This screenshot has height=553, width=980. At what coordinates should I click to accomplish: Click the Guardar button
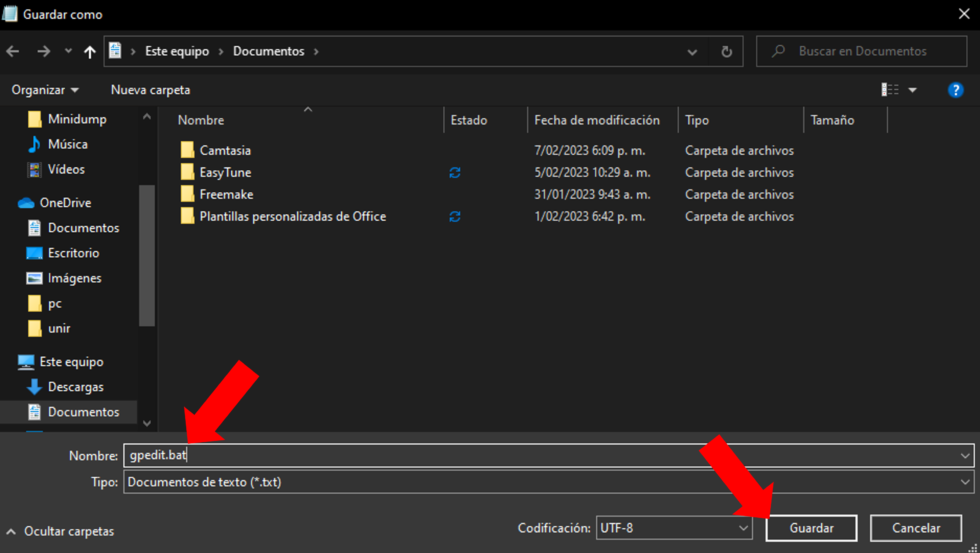[811, 528]
